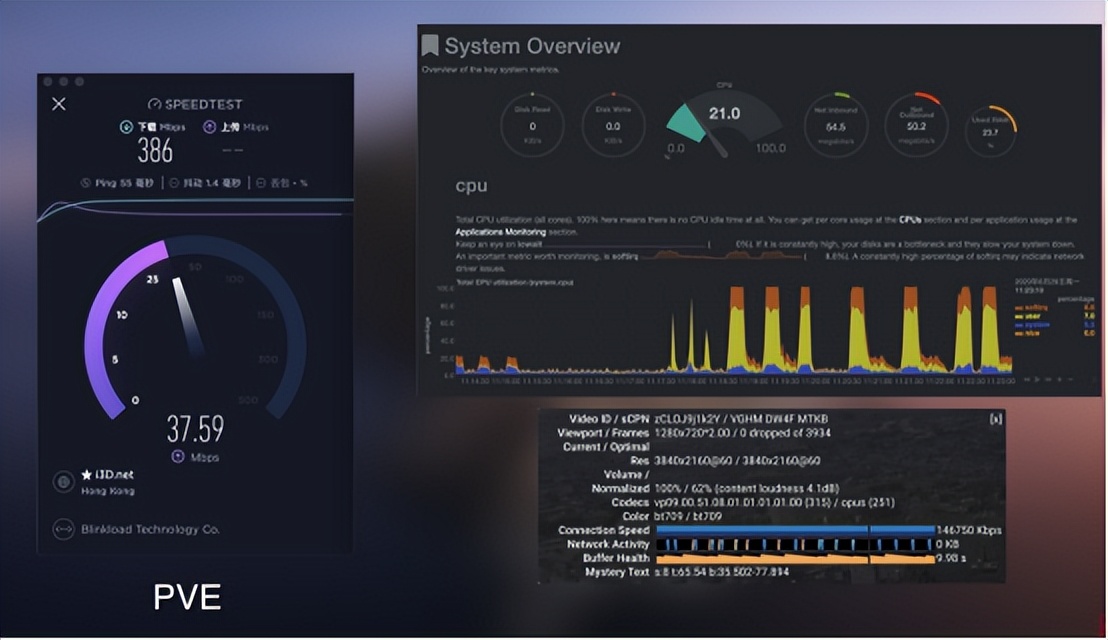The image size is (1108, 640).
Task: Click the upload icon below 37.59
Action: (x=178, y=456)
